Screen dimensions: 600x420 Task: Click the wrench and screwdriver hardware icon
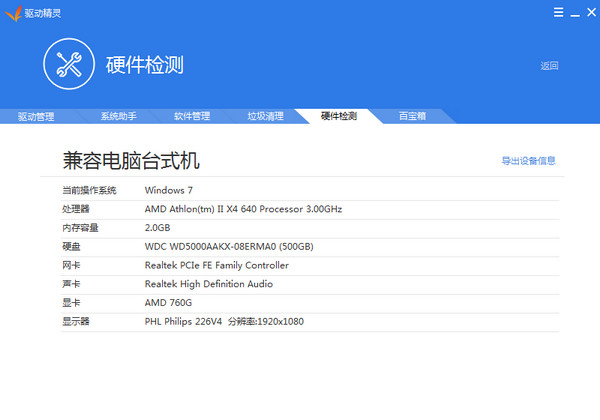point(69,65)
